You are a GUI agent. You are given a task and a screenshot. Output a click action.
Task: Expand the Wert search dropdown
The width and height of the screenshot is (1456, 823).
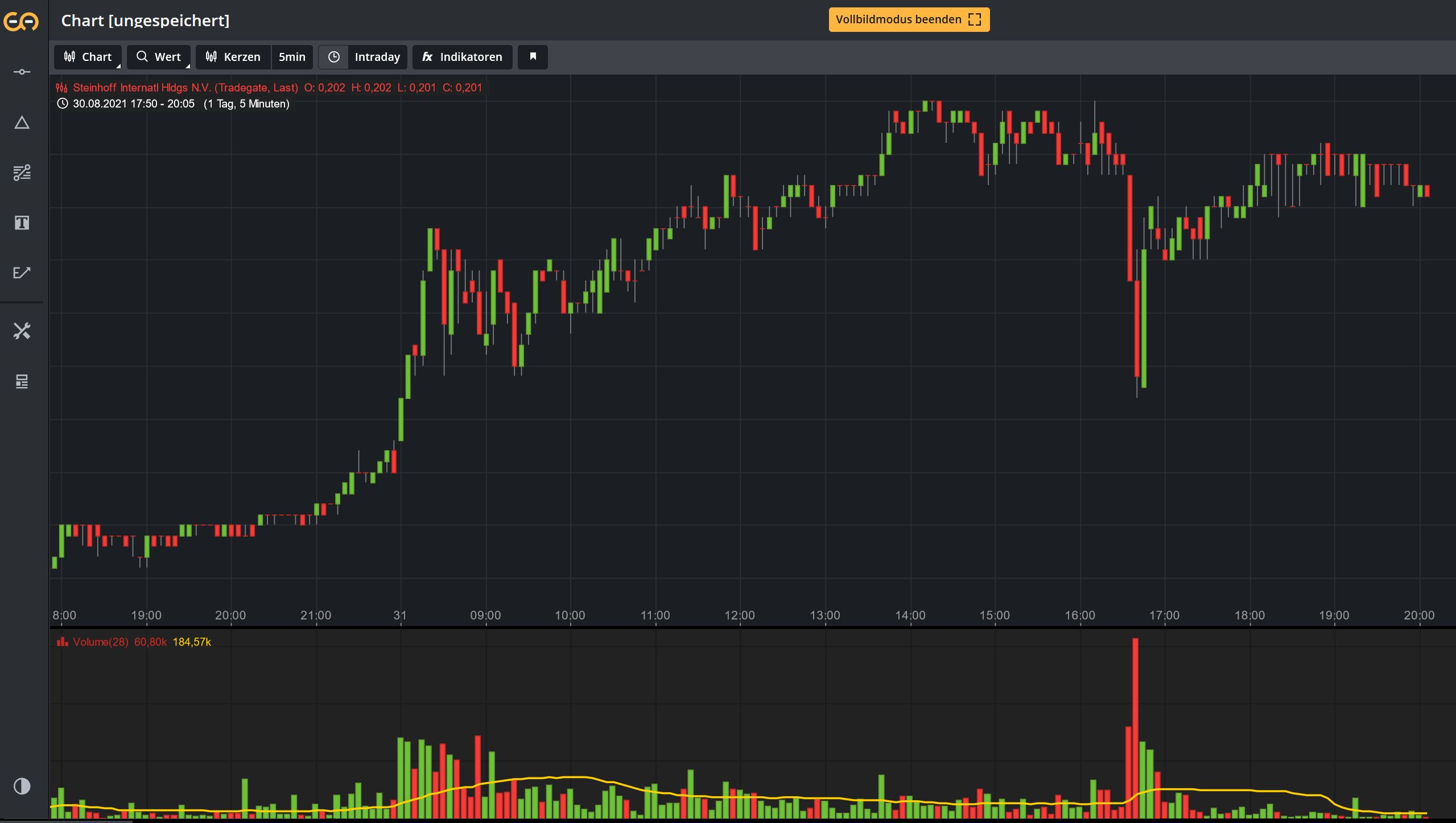pos(159,57)
